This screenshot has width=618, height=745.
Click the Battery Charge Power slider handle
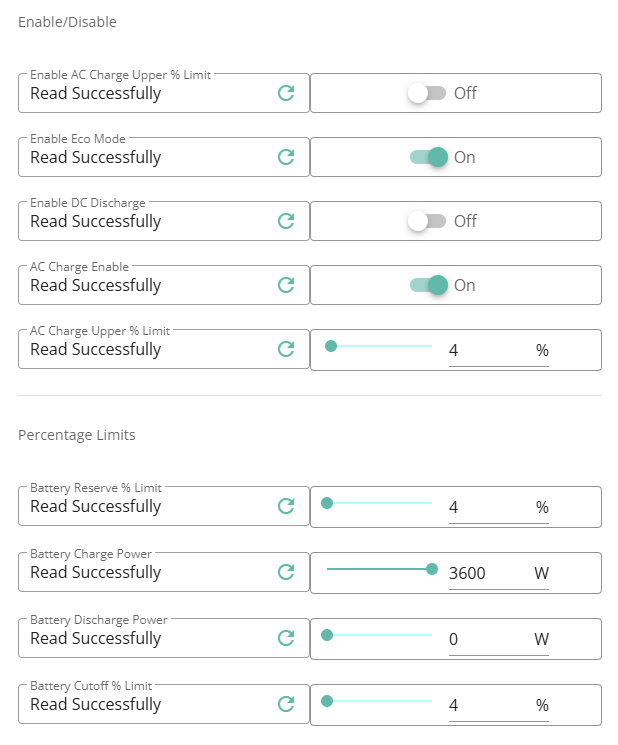point(432,569)
